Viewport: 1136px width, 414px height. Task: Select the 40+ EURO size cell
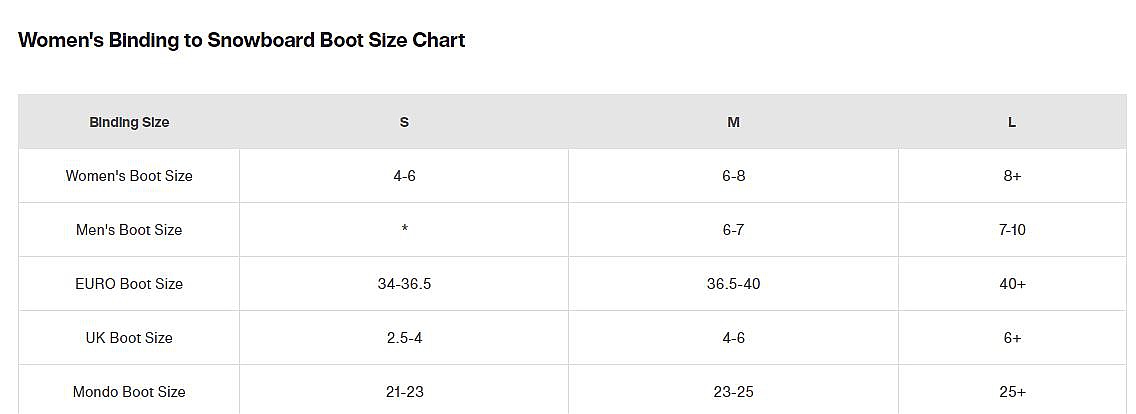1012,284
